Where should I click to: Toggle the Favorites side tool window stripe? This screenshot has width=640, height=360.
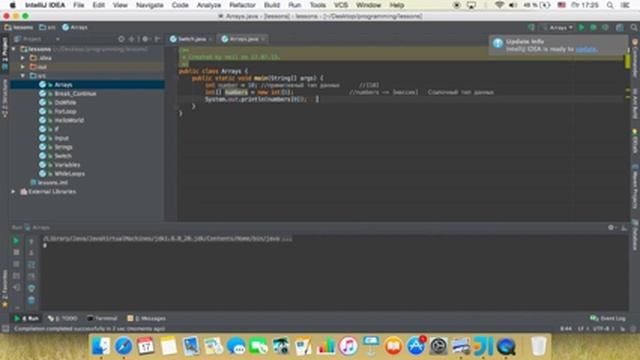(x=4, y=288)
